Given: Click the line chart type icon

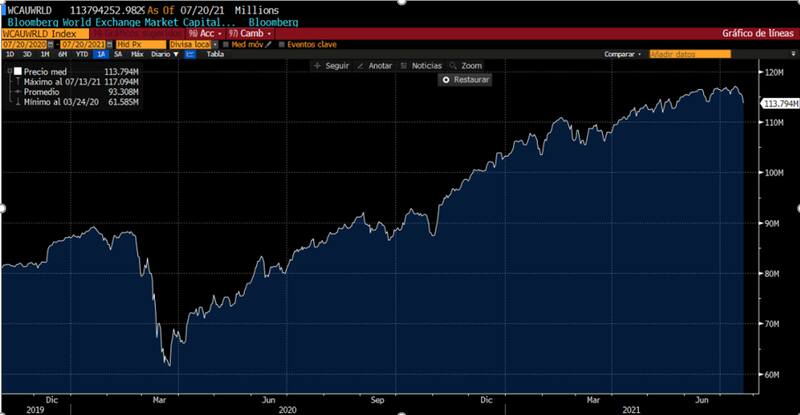Looking at the screenshot, I should [190, 54].
